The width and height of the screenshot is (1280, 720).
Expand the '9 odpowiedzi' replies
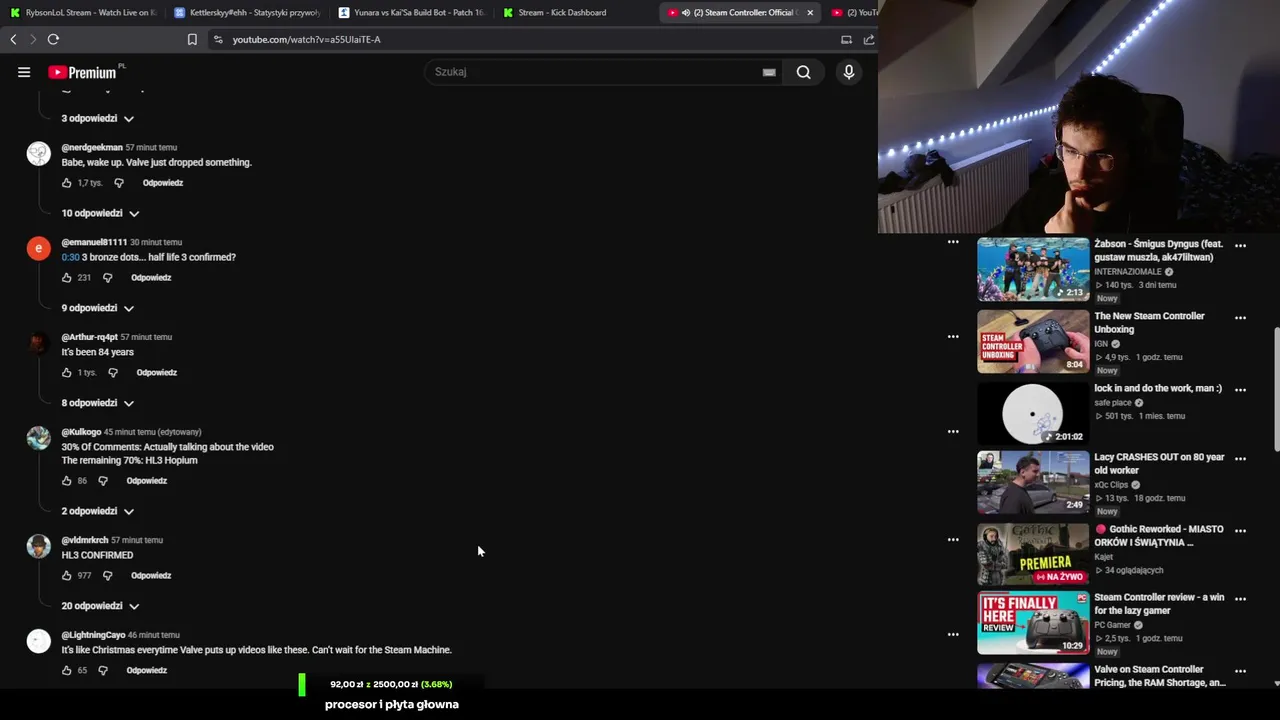[x=97, y=308]
